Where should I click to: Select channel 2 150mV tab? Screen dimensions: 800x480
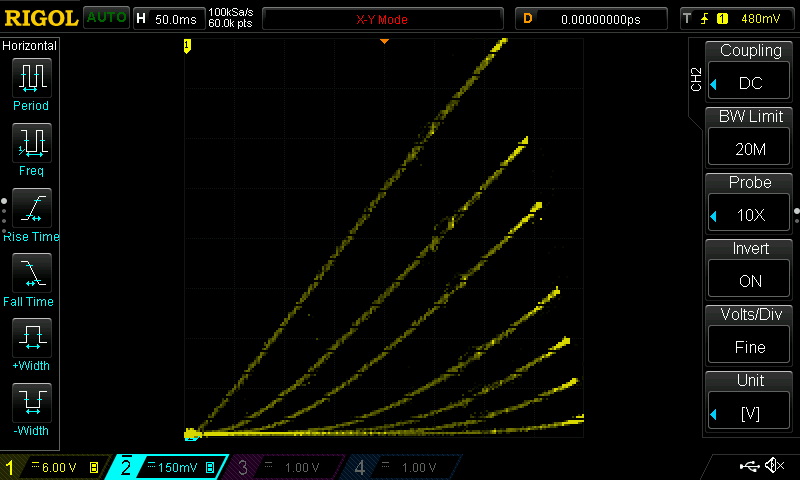coord(168,467)
